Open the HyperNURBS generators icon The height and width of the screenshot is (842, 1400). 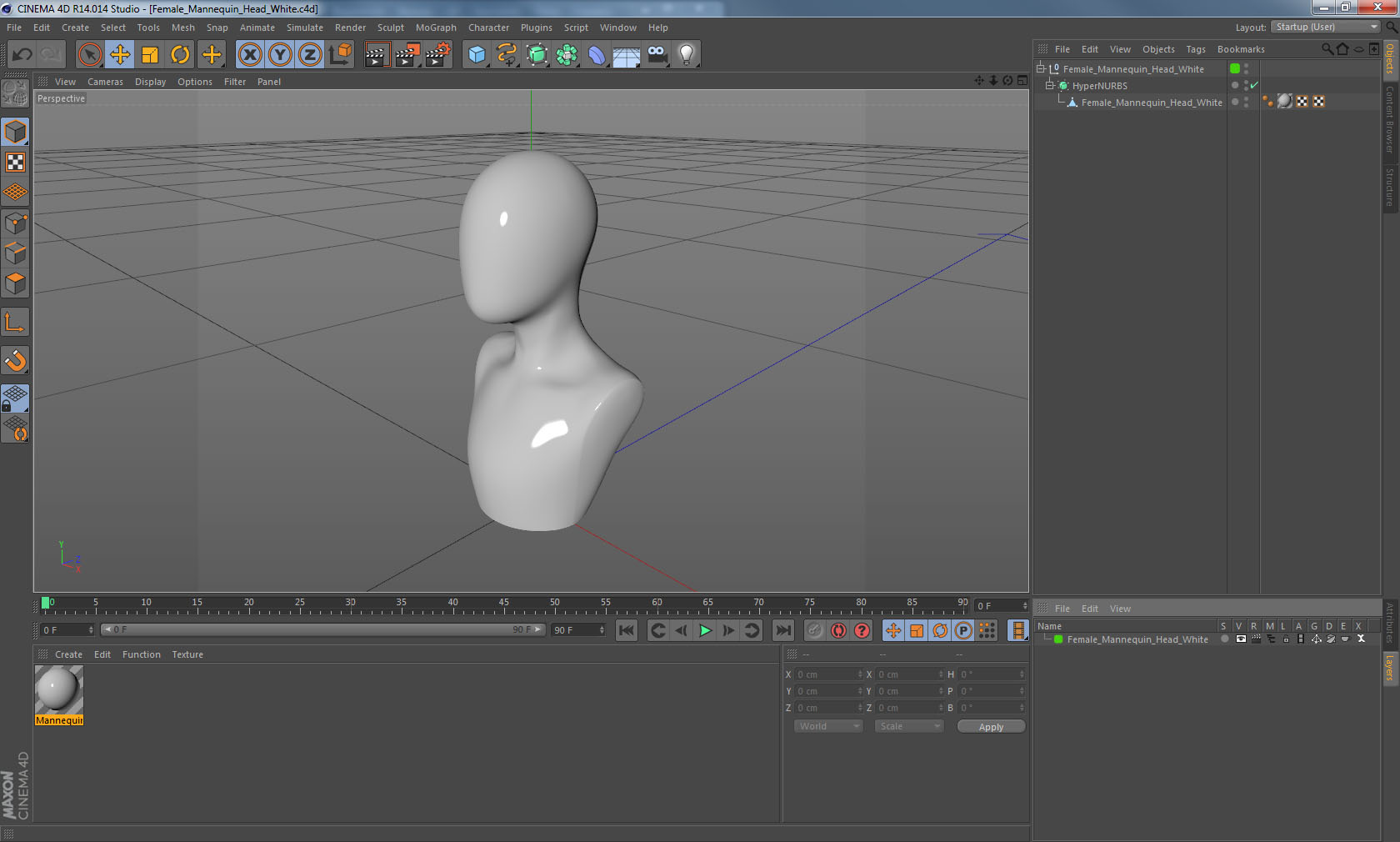tap(537, 55)
